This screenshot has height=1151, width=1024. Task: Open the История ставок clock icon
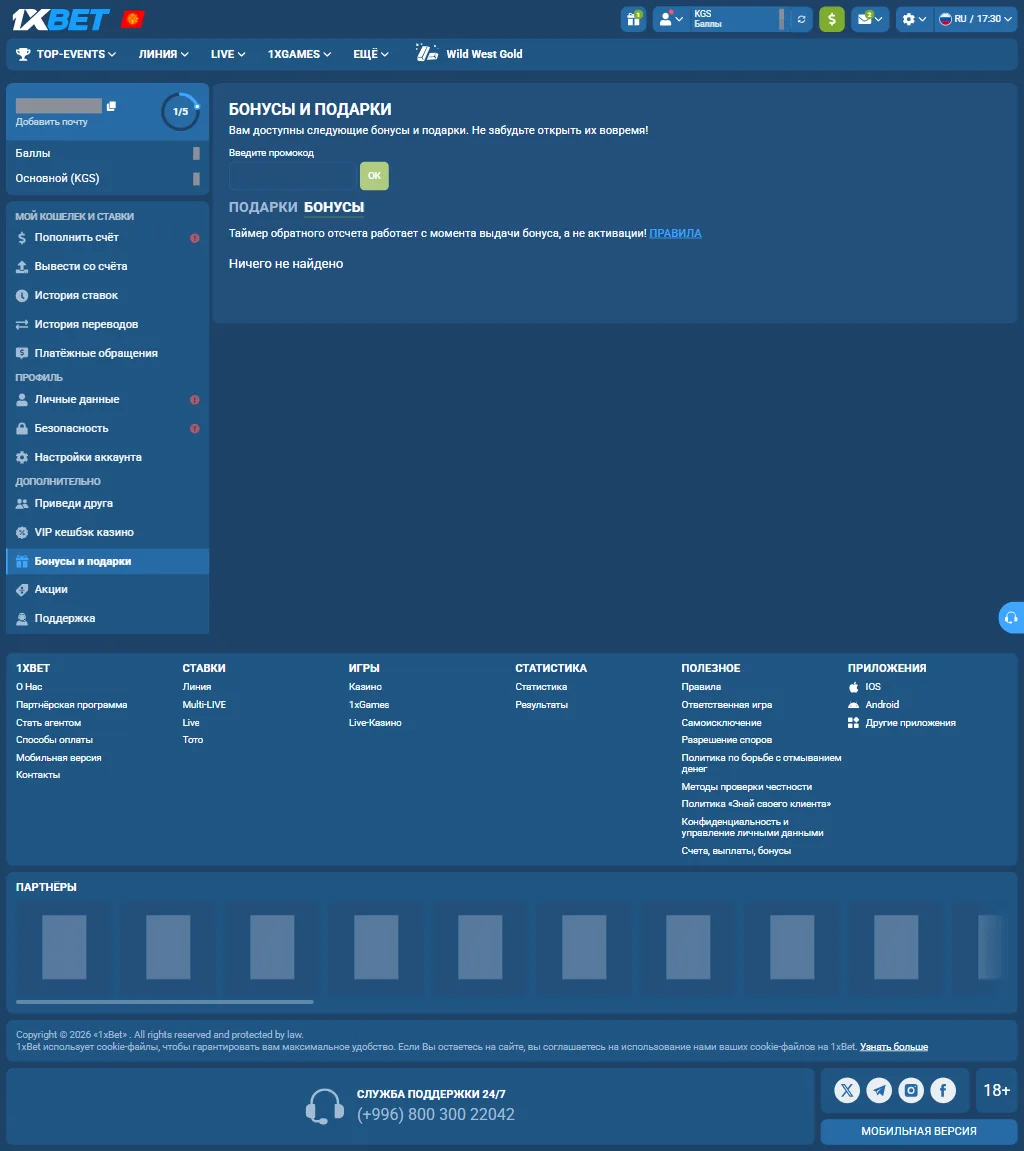click(x=22, y=296)
